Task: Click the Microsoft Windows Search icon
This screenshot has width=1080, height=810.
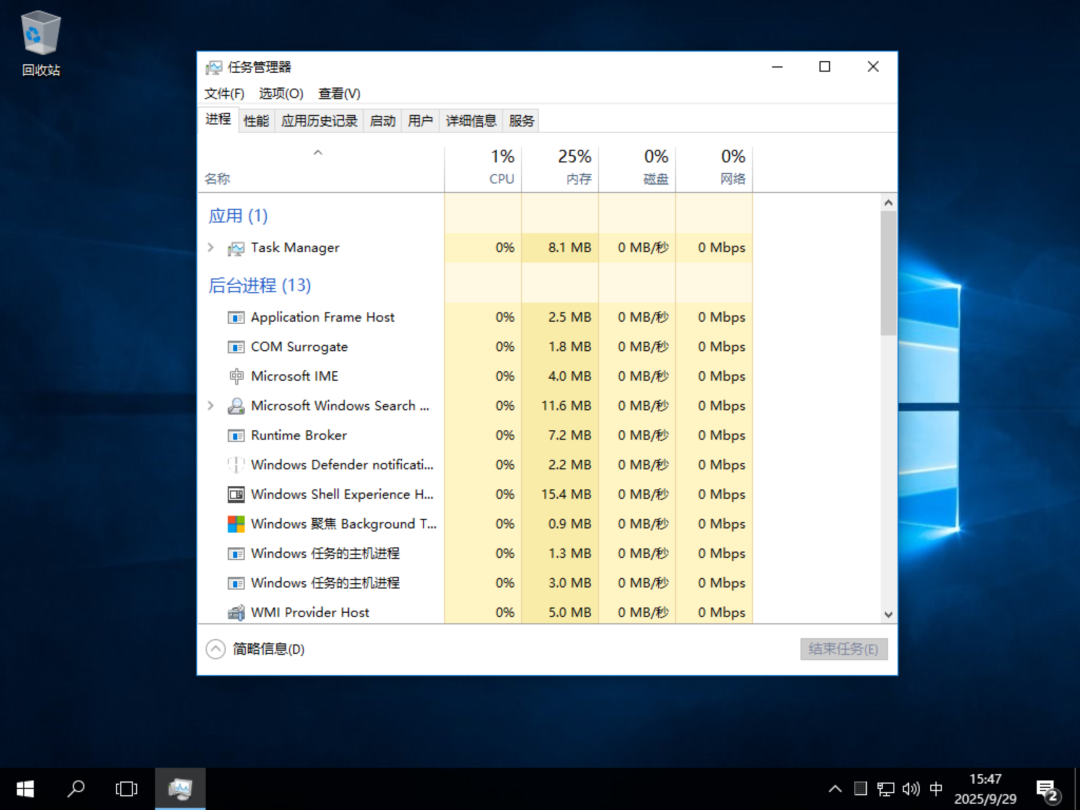Action: click(x=236, y=406)
